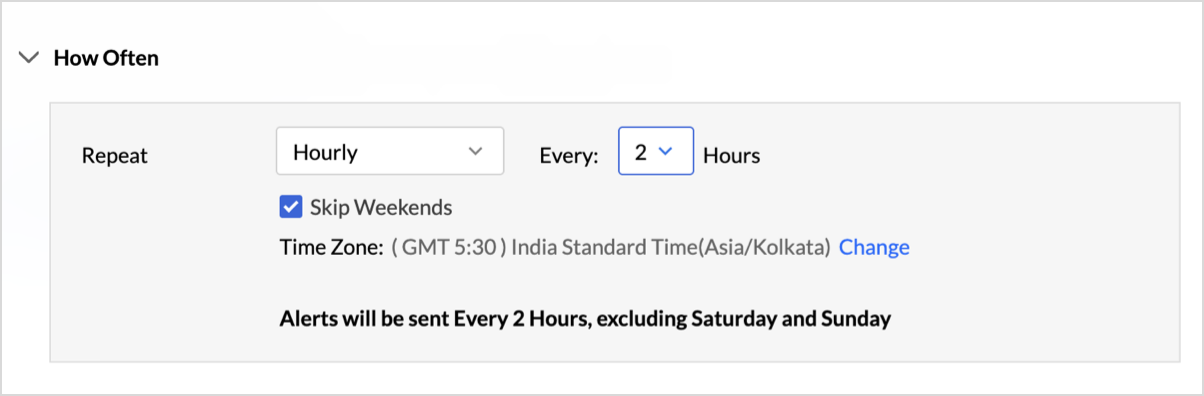Click the gray arrow in Hourly box
Viewport: 1204px width, 396px height.
pyautogui.click(x=475, y=152)
